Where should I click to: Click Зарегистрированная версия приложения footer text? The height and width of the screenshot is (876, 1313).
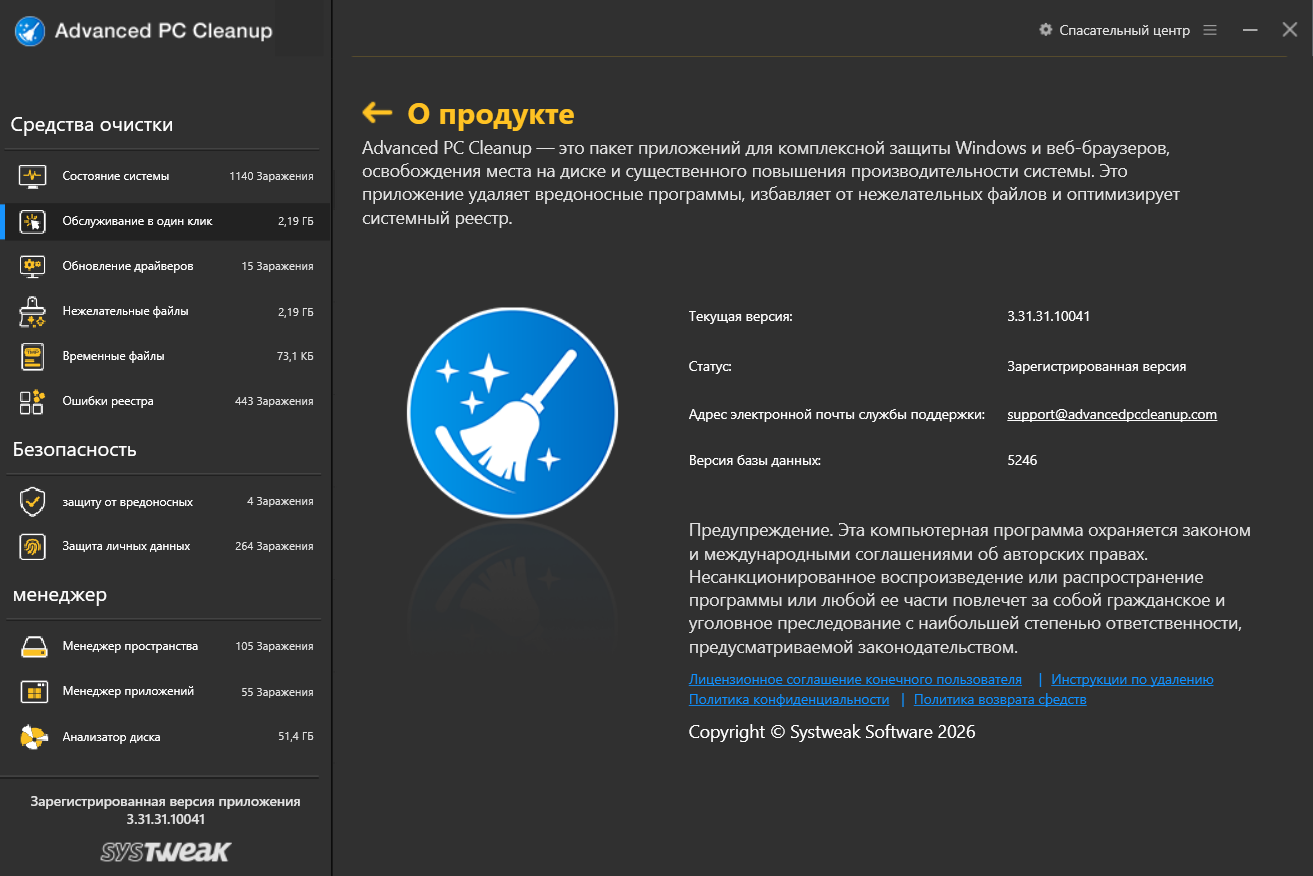point(165,801)
